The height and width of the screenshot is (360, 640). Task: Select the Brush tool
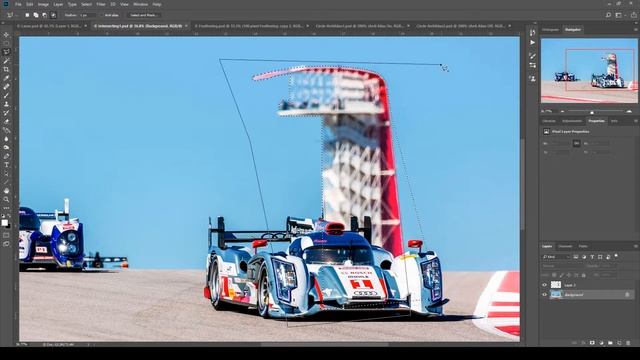tap(6, 96)
